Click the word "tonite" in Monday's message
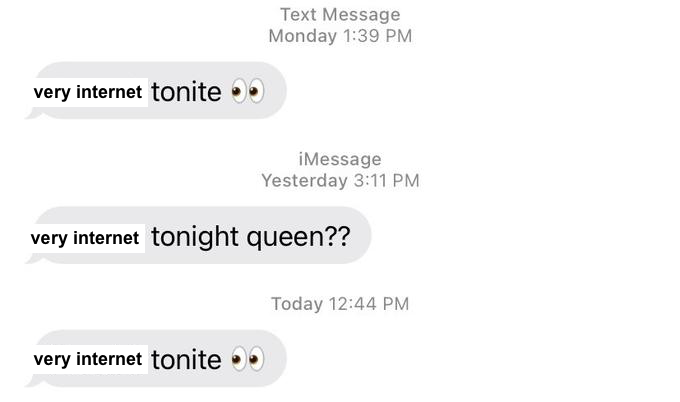This screenshot has height=402, width=680. (186, 92)
